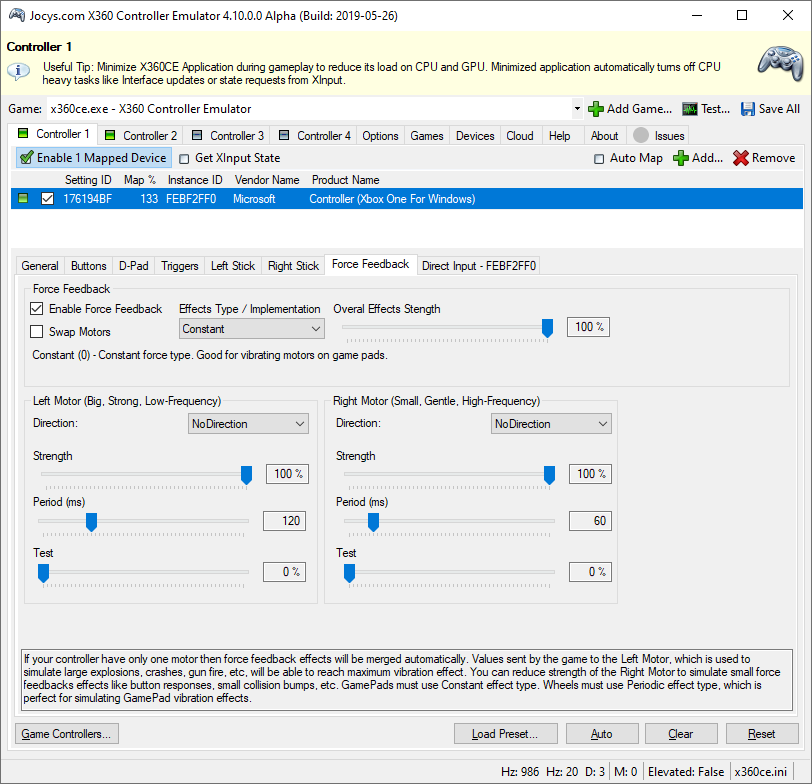
Task: Click the Right Motor Test 0 % field
Action: click(x=590, y=572)
